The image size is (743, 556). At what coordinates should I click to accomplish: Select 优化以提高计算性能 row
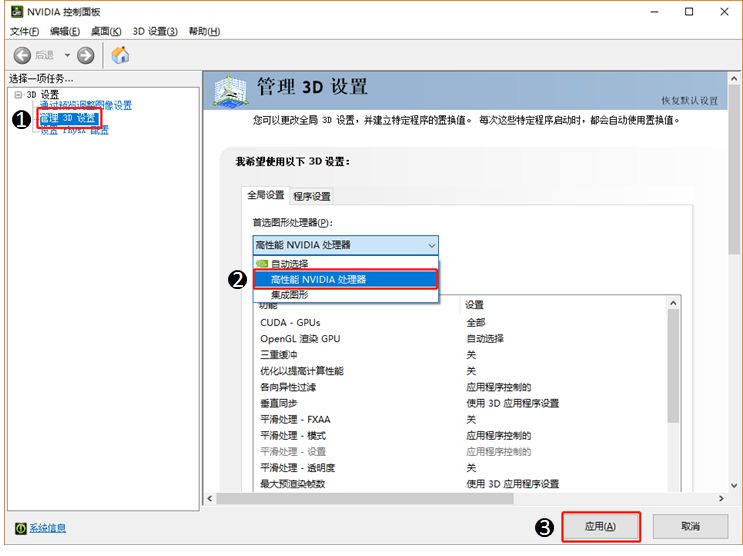[x=460, y=371]
